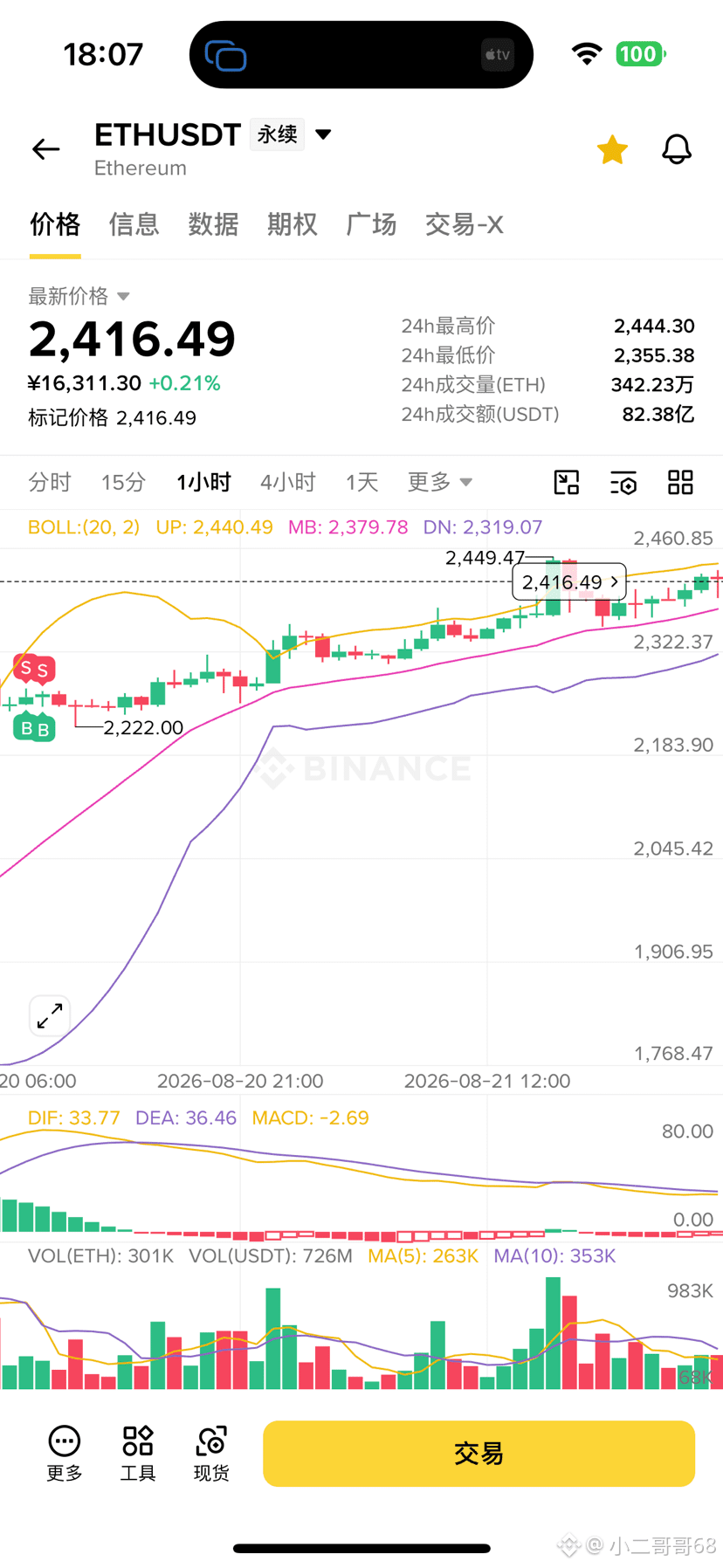Viewport: 723px width, 1568px height.
Task: Open the 工具 tools icon
Action: (x=138, y=1454)
